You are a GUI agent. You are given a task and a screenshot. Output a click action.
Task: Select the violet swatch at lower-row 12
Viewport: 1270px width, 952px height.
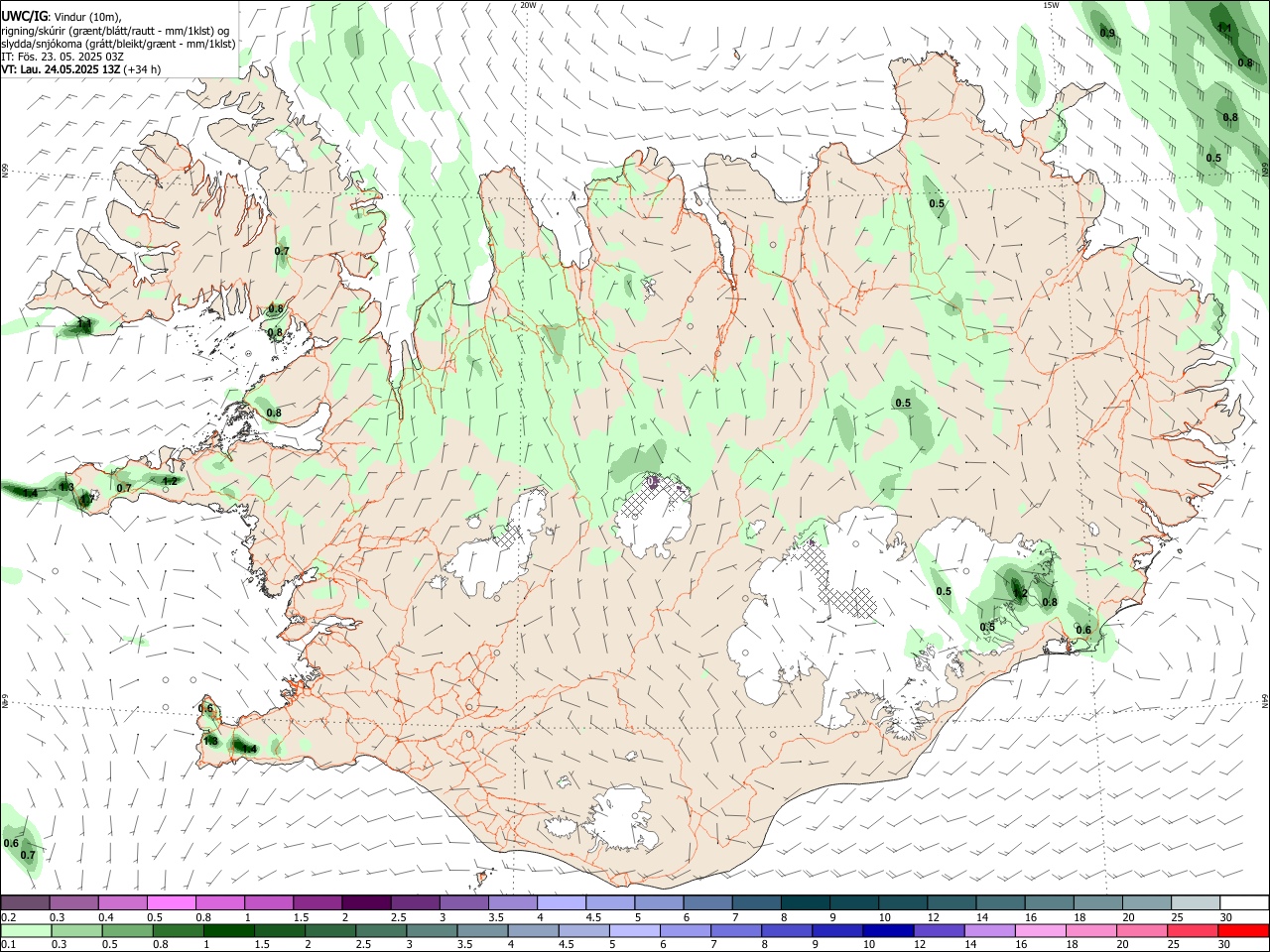pyautogui.click(x=939, y=930)
